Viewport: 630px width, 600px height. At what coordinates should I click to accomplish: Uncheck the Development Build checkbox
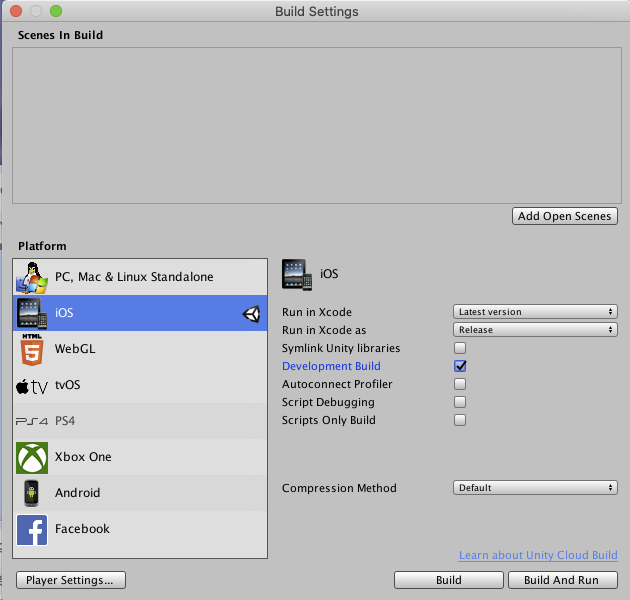coord(460,366)
